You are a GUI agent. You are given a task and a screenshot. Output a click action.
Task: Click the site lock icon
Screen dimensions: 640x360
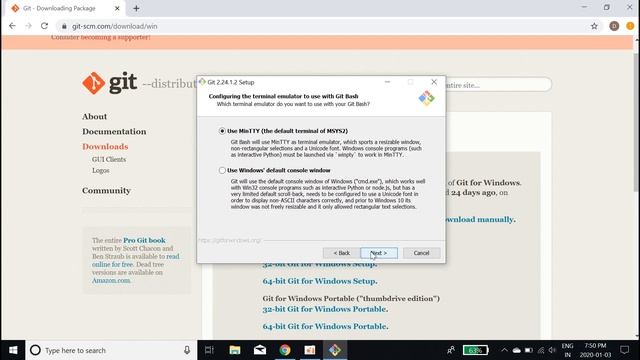(64, 26)
